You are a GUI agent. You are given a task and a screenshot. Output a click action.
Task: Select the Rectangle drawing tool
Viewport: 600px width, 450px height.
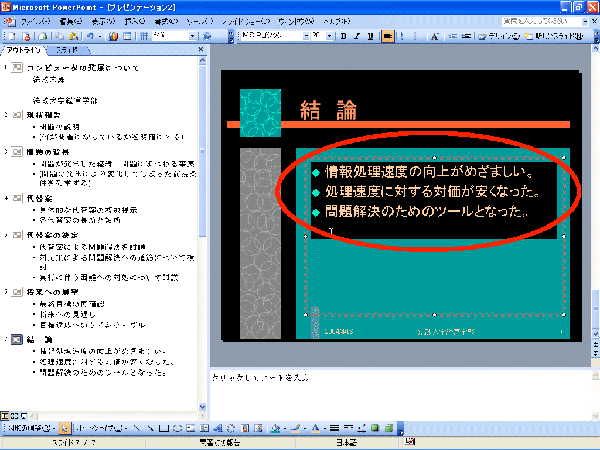pyautogui.click(x=164, y=428)
